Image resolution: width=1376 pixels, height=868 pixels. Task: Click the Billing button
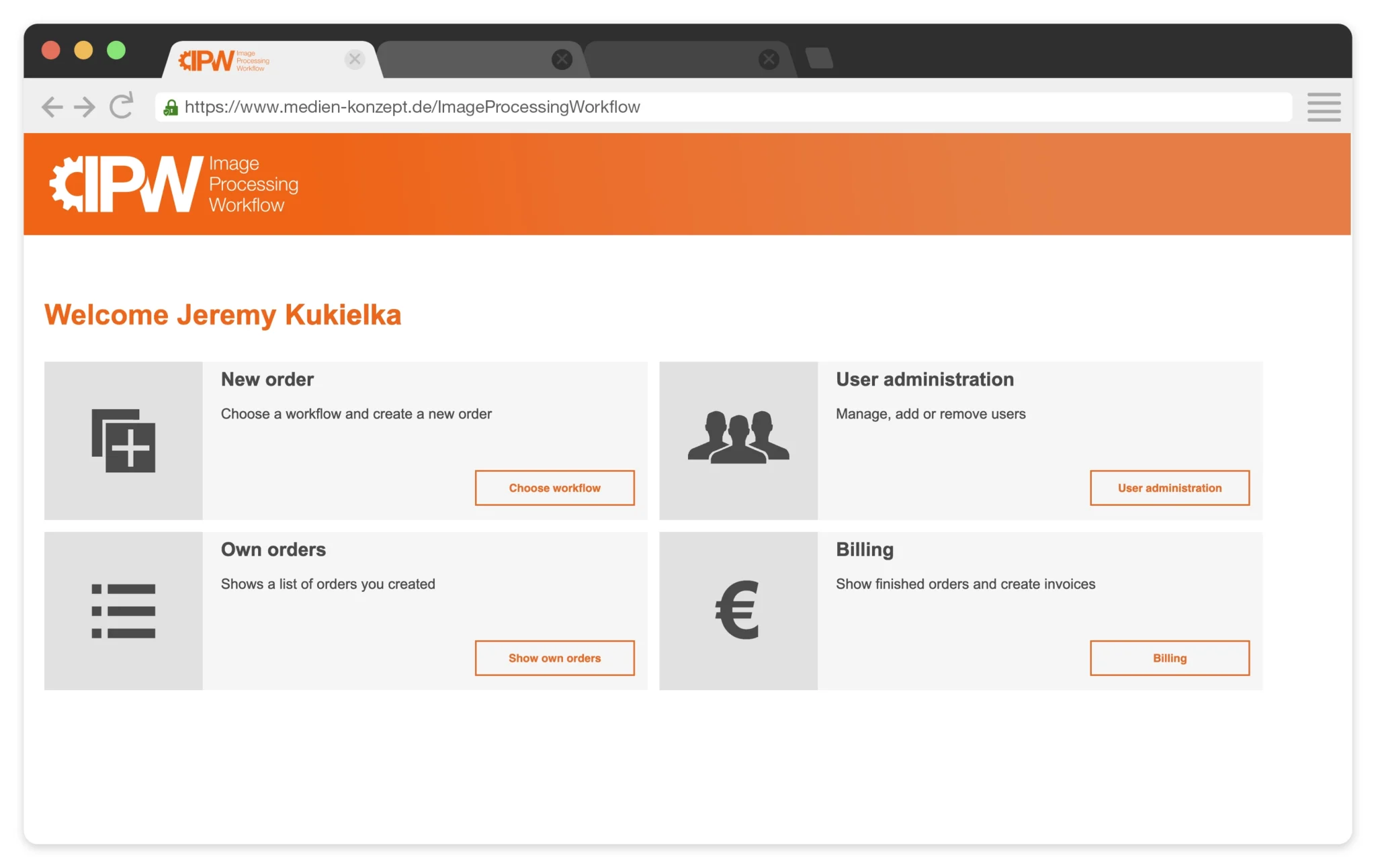coord(1170,658)
